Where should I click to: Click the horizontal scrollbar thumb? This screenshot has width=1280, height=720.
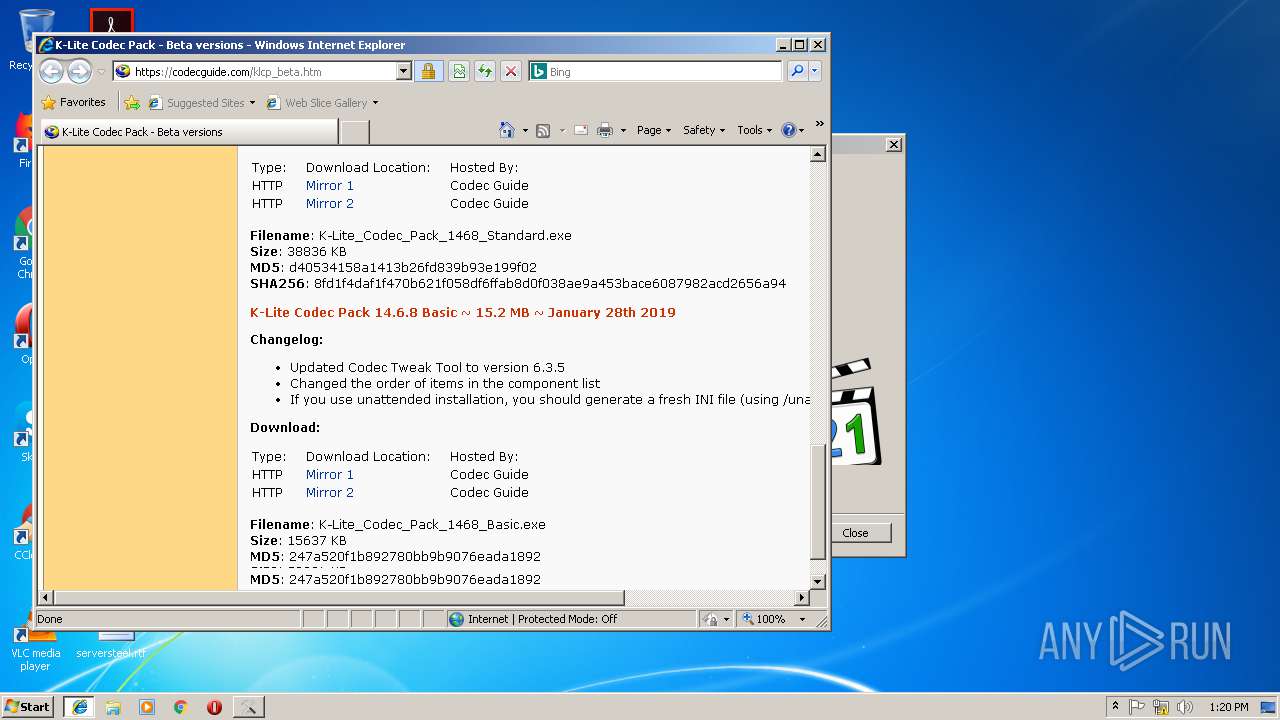pyautogui.click(x=338, y=598)
